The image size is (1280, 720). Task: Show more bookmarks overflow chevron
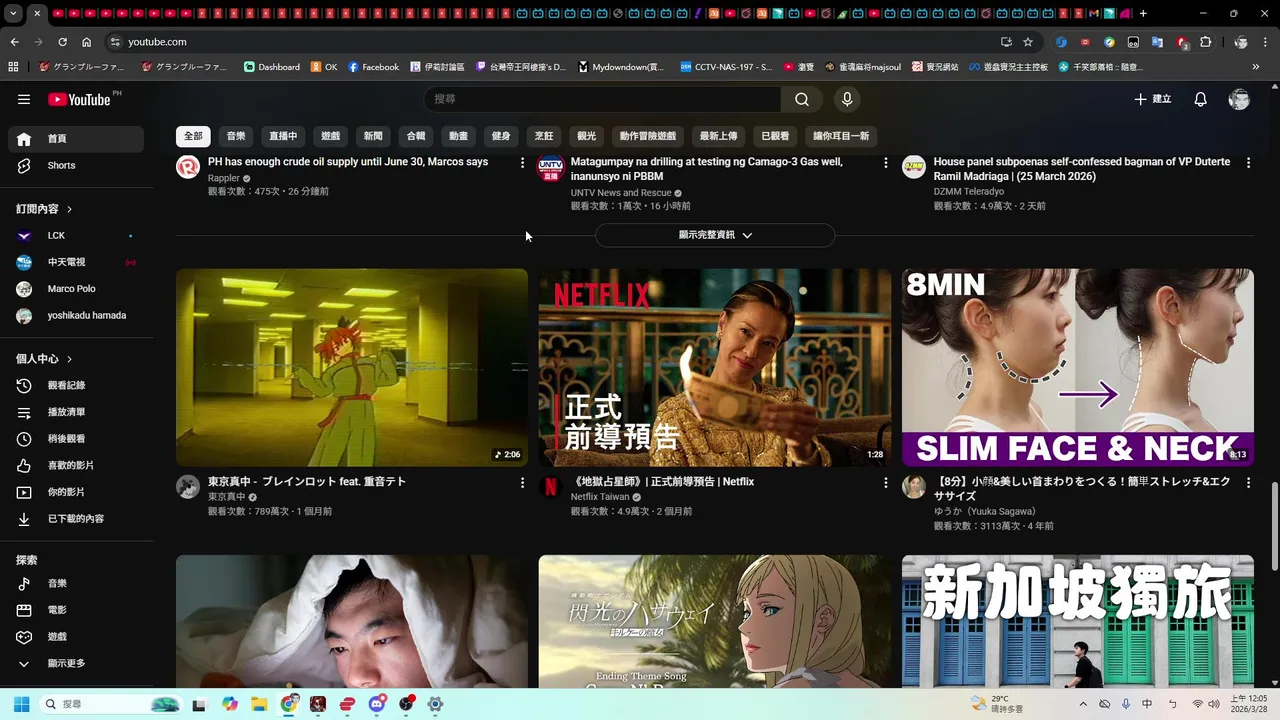coord(1256,67)
